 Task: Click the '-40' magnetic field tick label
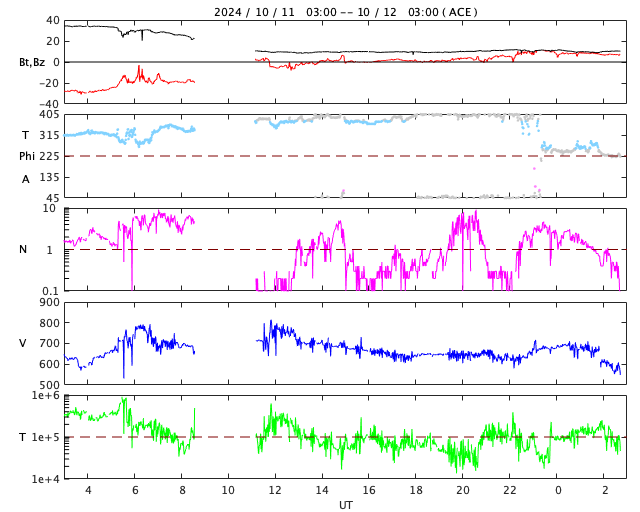pyautogui.click(x=49, y=104)
